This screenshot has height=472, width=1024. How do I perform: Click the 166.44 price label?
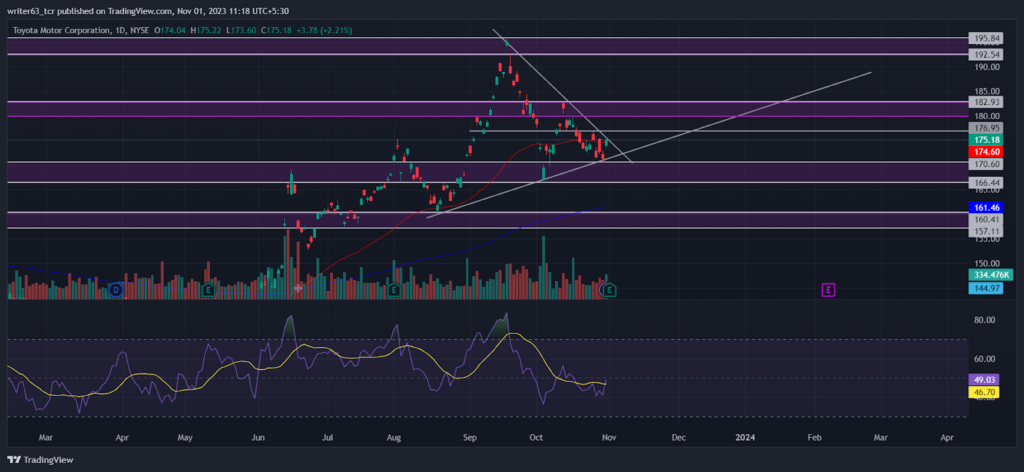986,184
